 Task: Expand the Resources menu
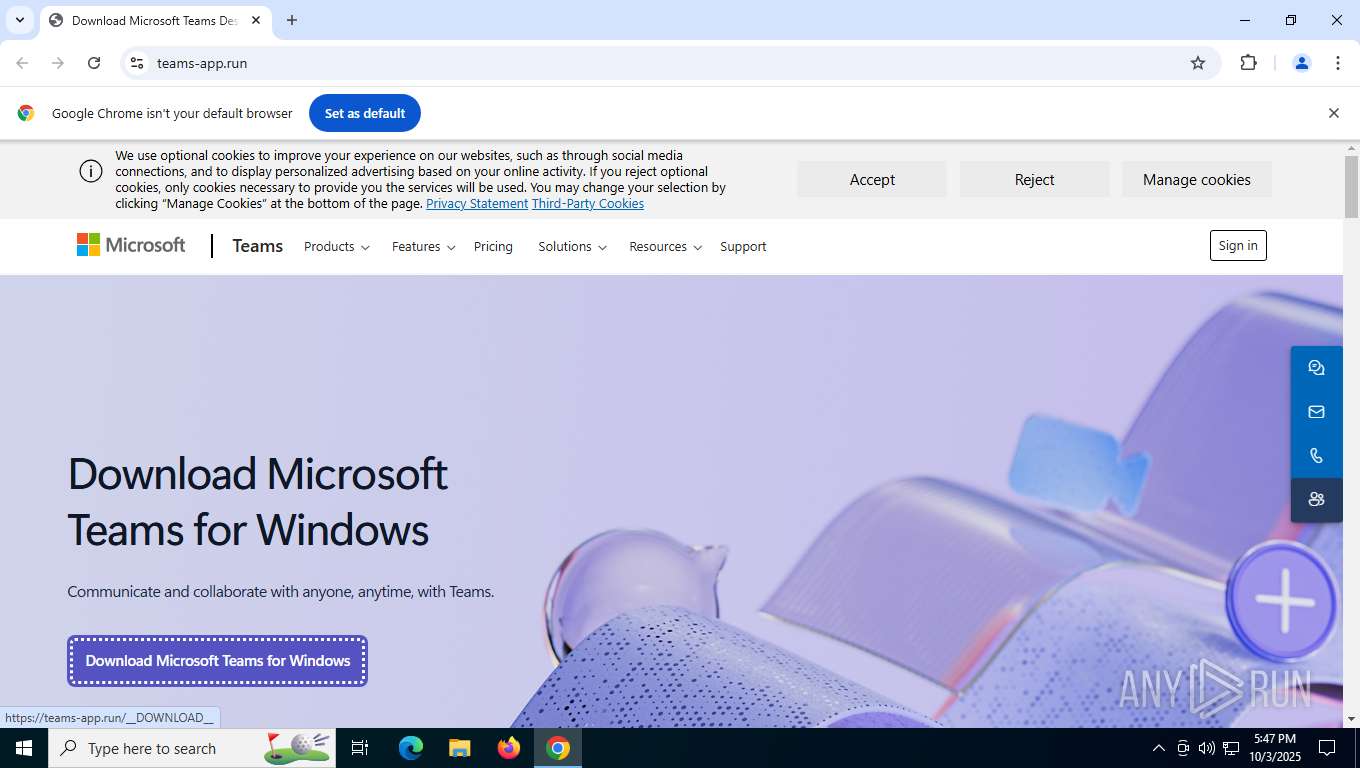click(x=666, y=247)
